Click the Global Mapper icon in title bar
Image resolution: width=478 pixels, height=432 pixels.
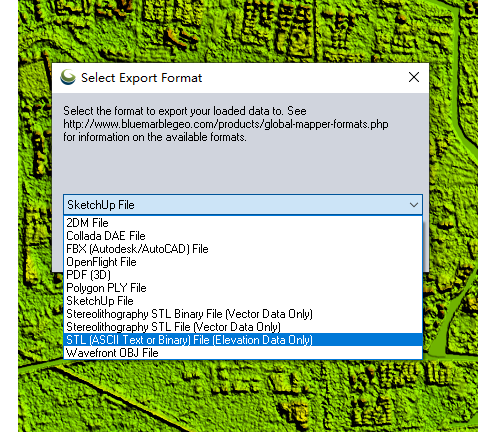pyautogui.click(x=68, y=77)
